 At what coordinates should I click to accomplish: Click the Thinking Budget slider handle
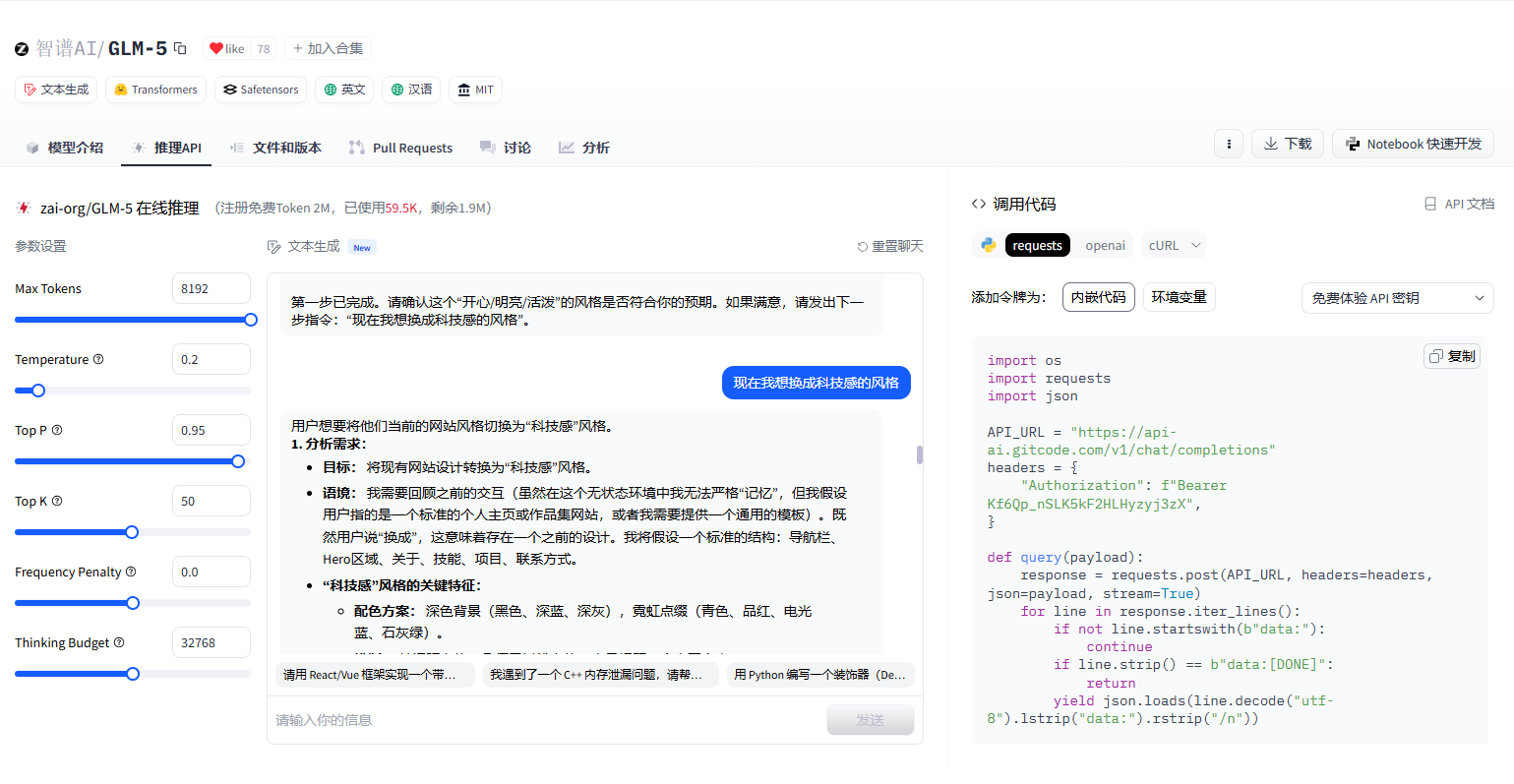pos(133,674)
